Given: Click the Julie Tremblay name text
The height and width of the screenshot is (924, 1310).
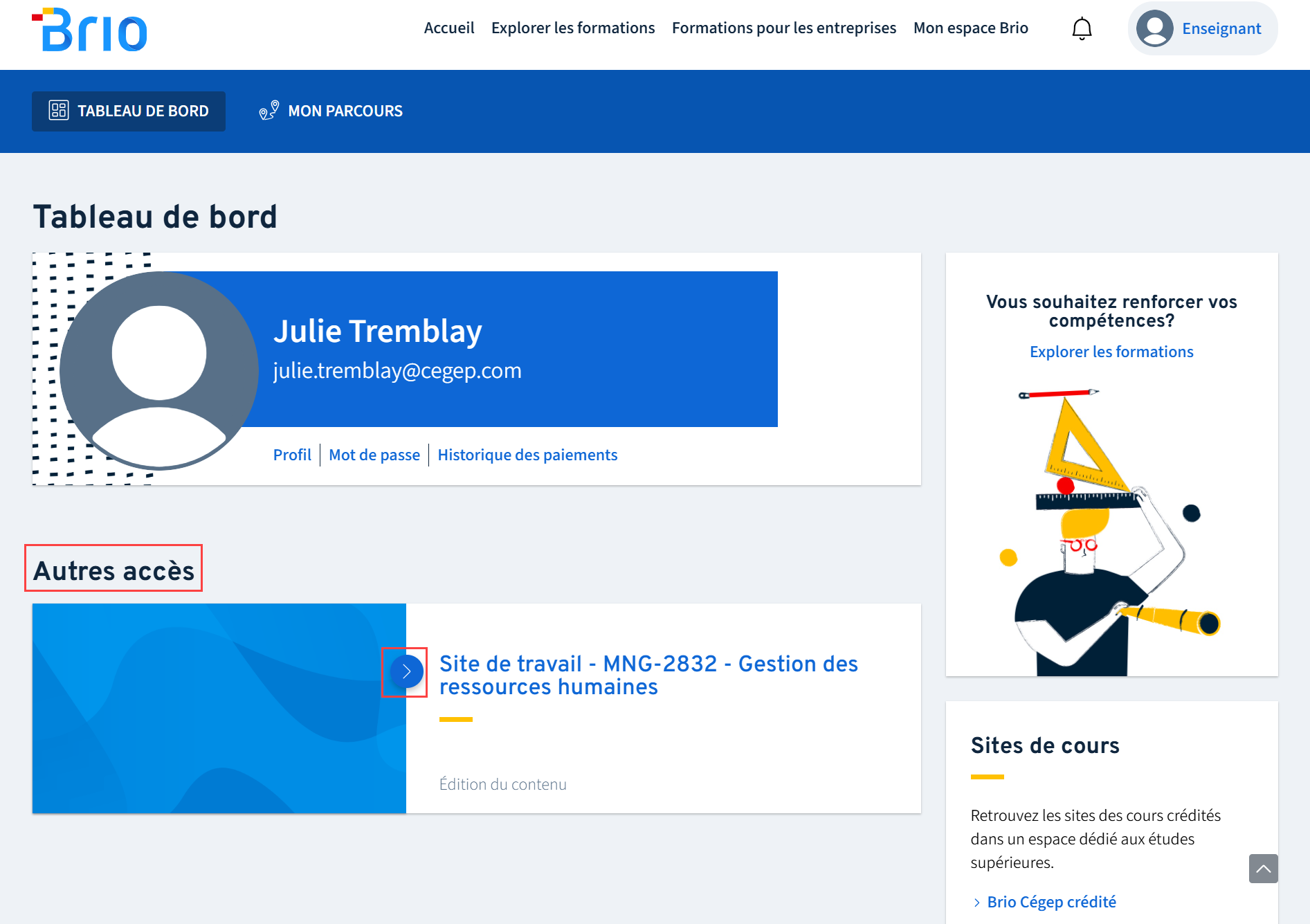Looking at the screenshot, I should (x=377, y=331).
